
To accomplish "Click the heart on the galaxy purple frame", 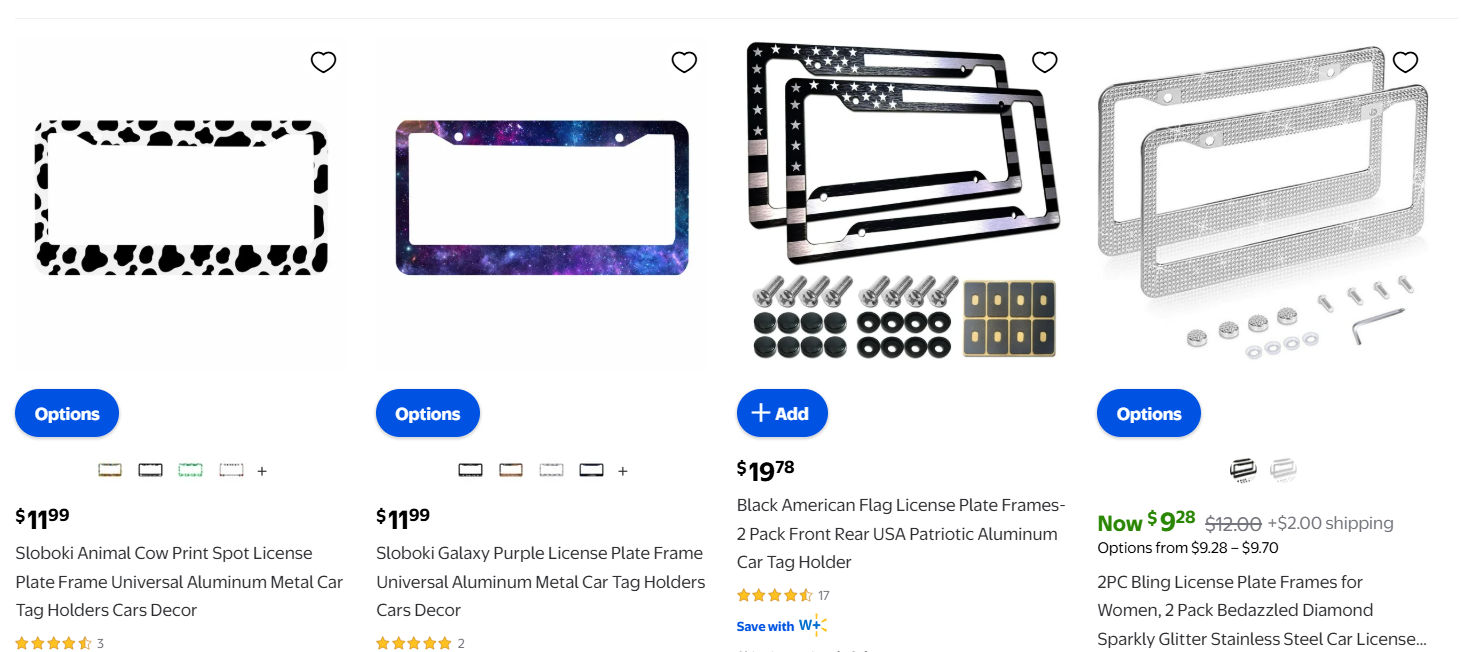I will (x=684, y=63).
